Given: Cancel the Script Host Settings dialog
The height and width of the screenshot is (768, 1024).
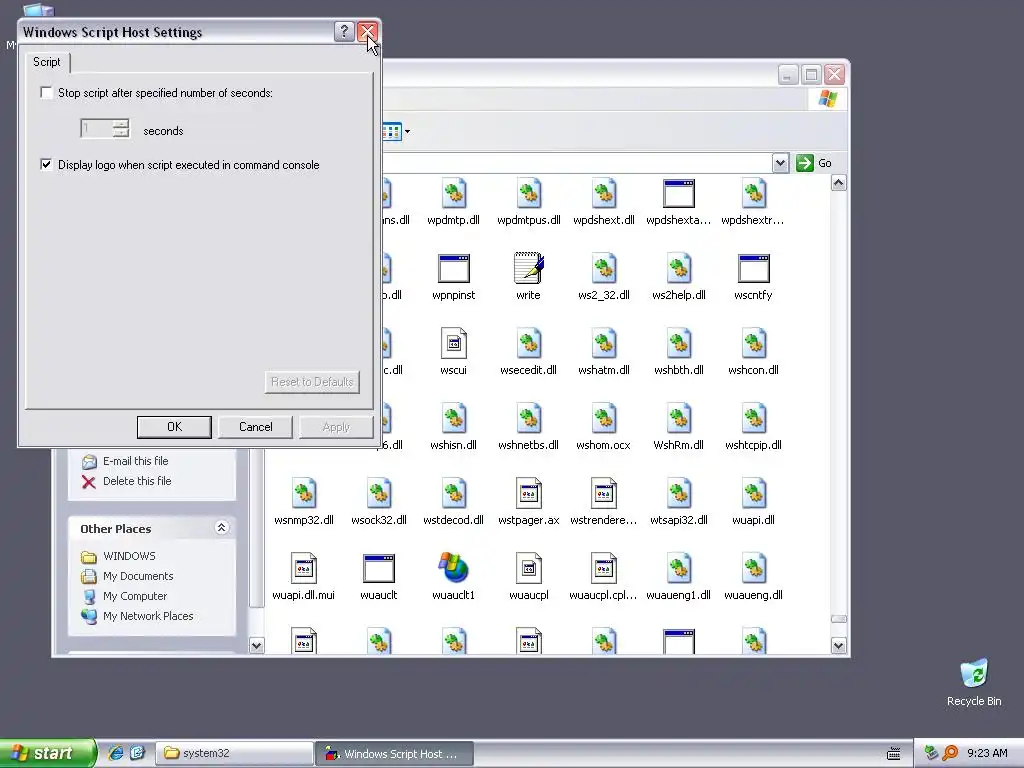Looking at the screenshot, I should [255, 427].
